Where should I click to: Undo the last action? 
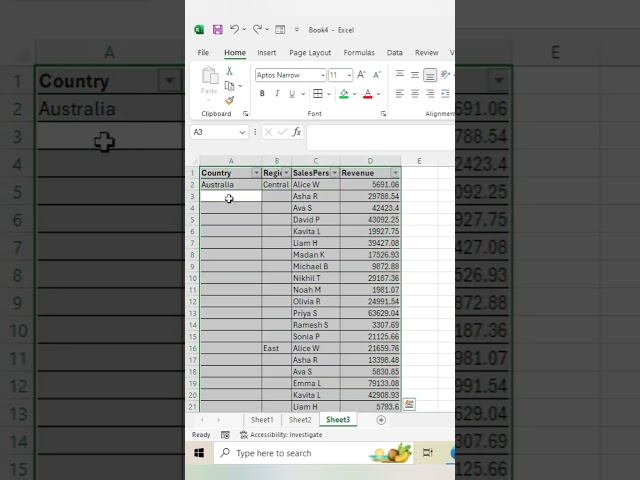pyautogui.click(x=234, y=29)
